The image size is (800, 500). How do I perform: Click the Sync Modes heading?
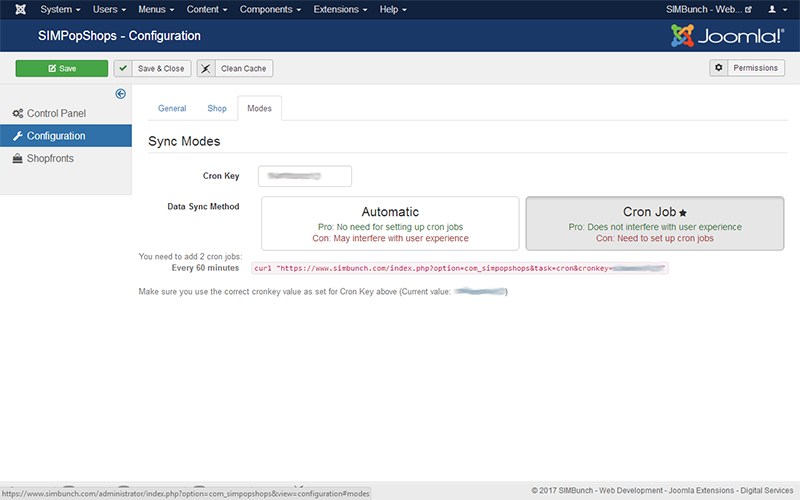point(184,141)
